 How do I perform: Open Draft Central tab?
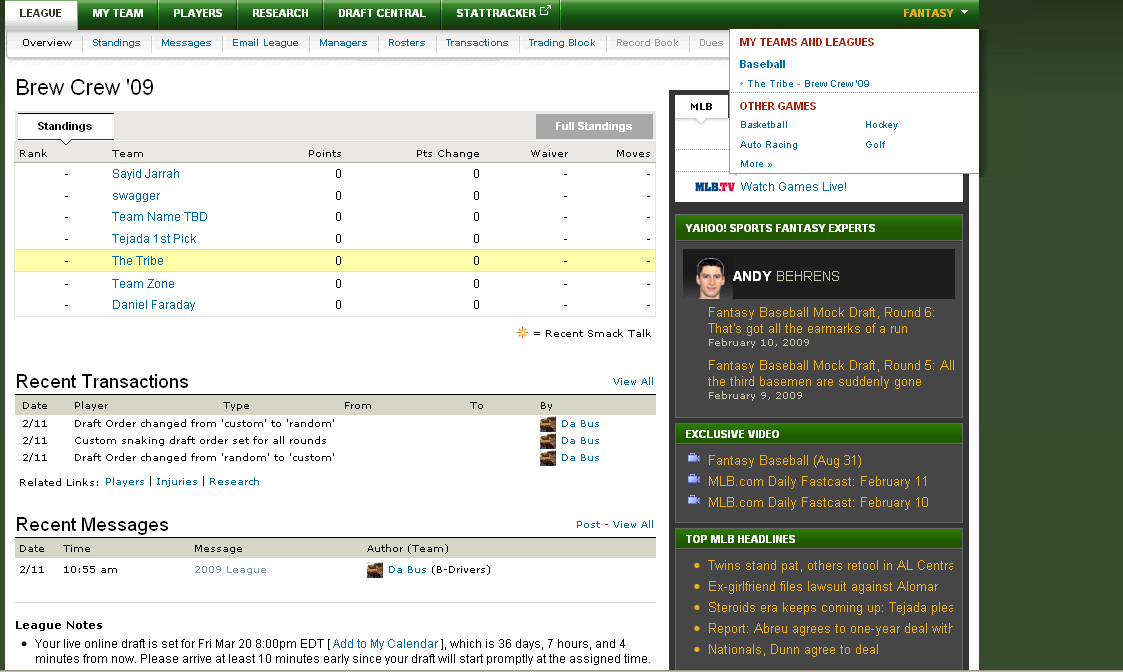coord(382,13)
